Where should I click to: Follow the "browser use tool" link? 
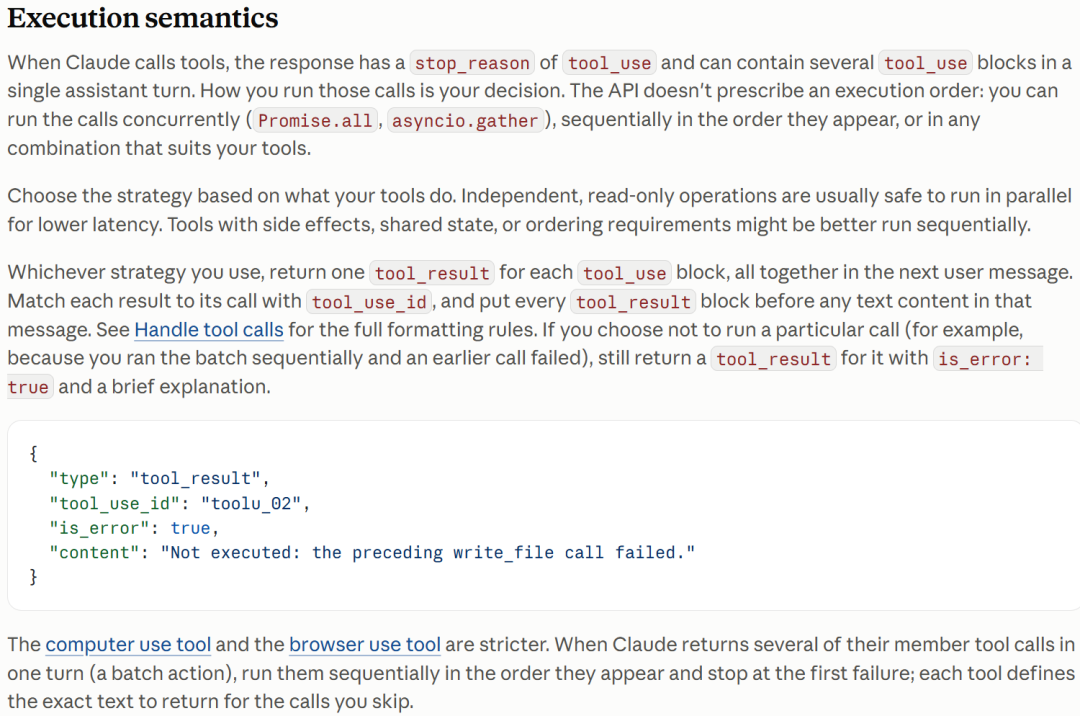[364, 644]
